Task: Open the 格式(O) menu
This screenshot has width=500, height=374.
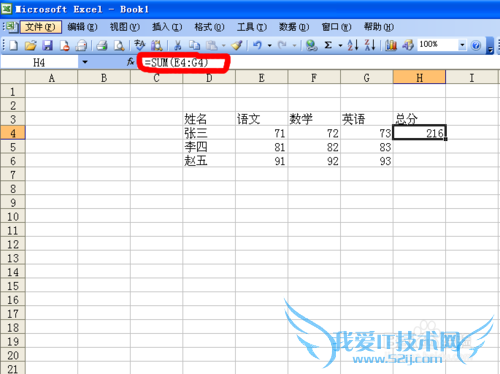Action: 209,27
